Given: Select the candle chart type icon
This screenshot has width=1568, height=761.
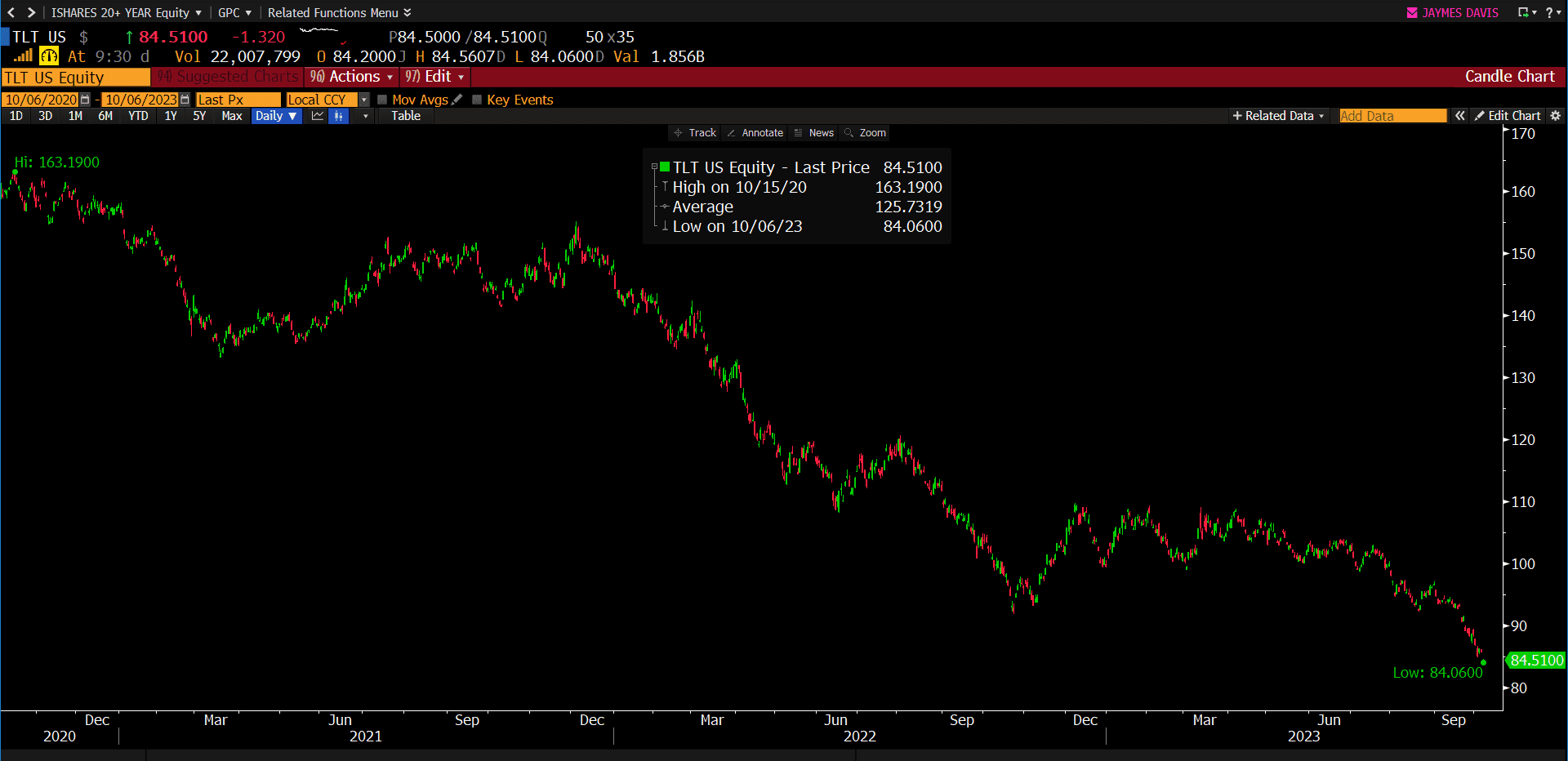Looking at the screenshot, I should [338, 116].
